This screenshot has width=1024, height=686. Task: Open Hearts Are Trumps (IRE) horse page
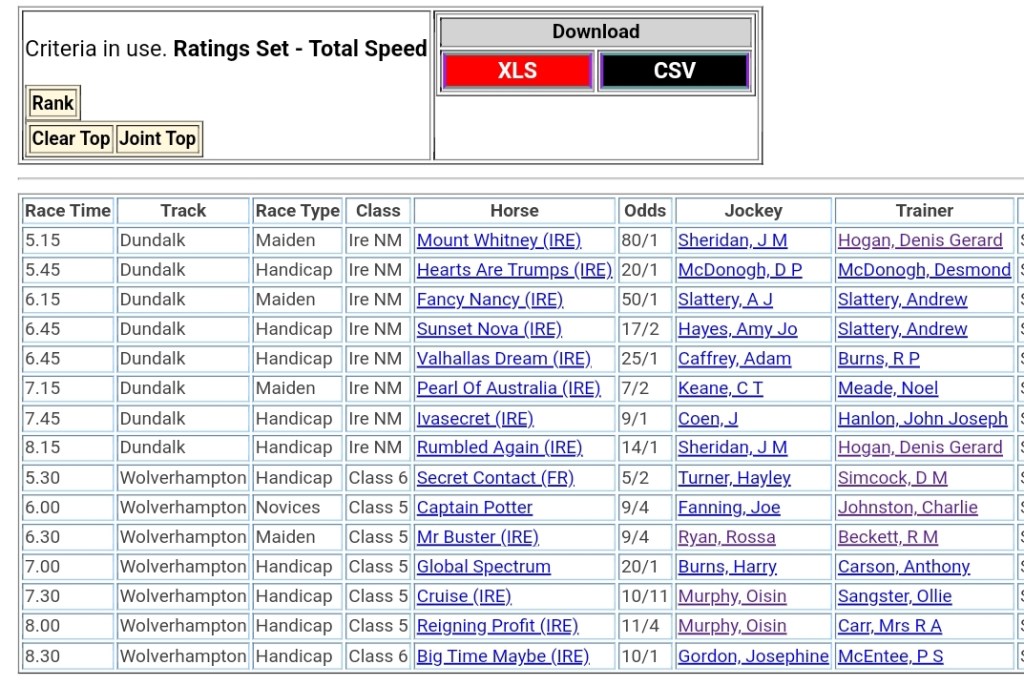[513, 270]
